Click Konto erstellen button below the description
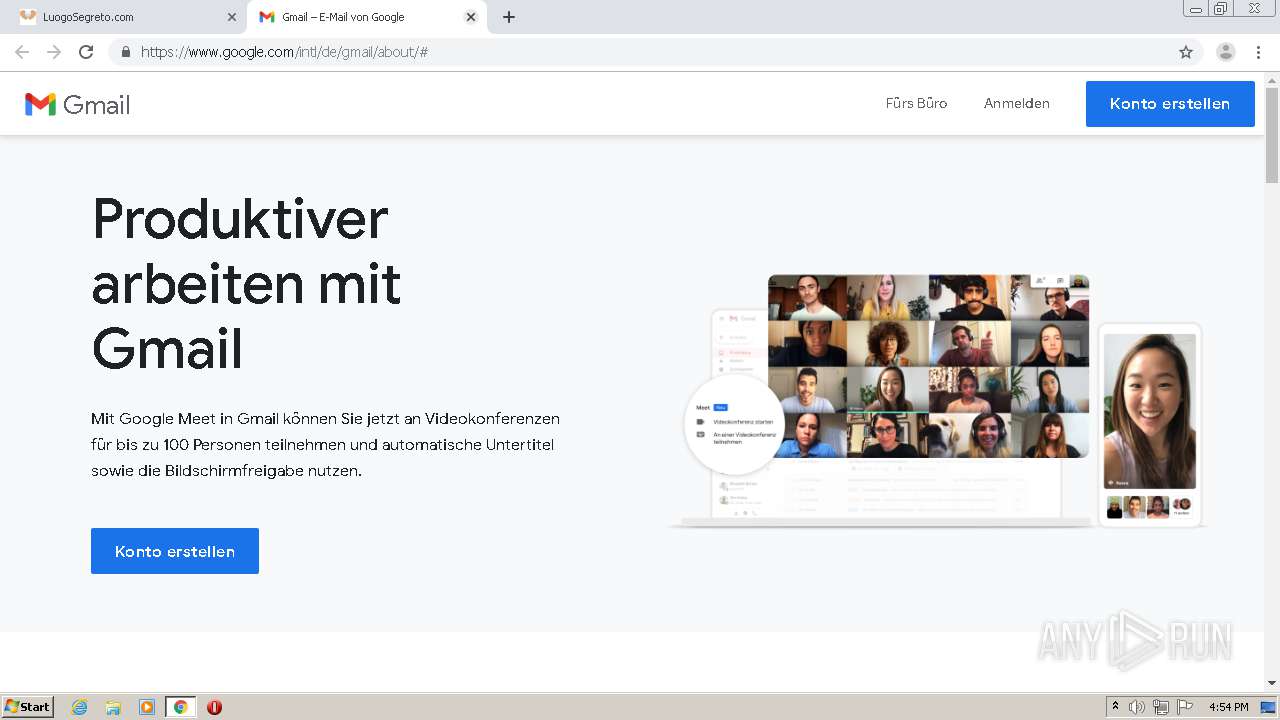 click(x=175, y=551)
